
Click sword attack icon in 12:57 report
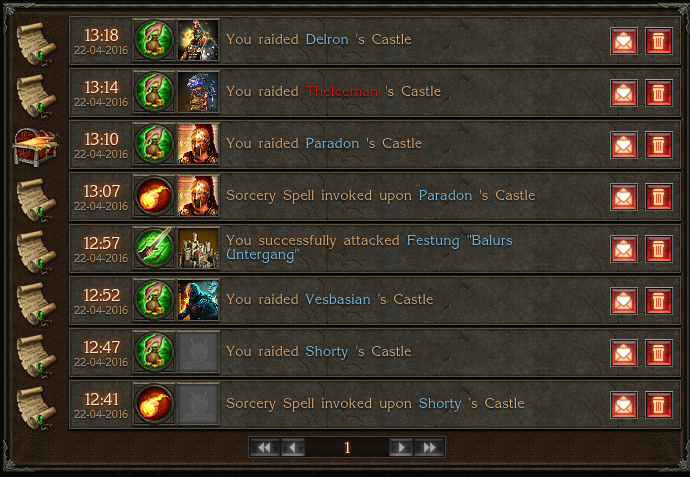154,248
